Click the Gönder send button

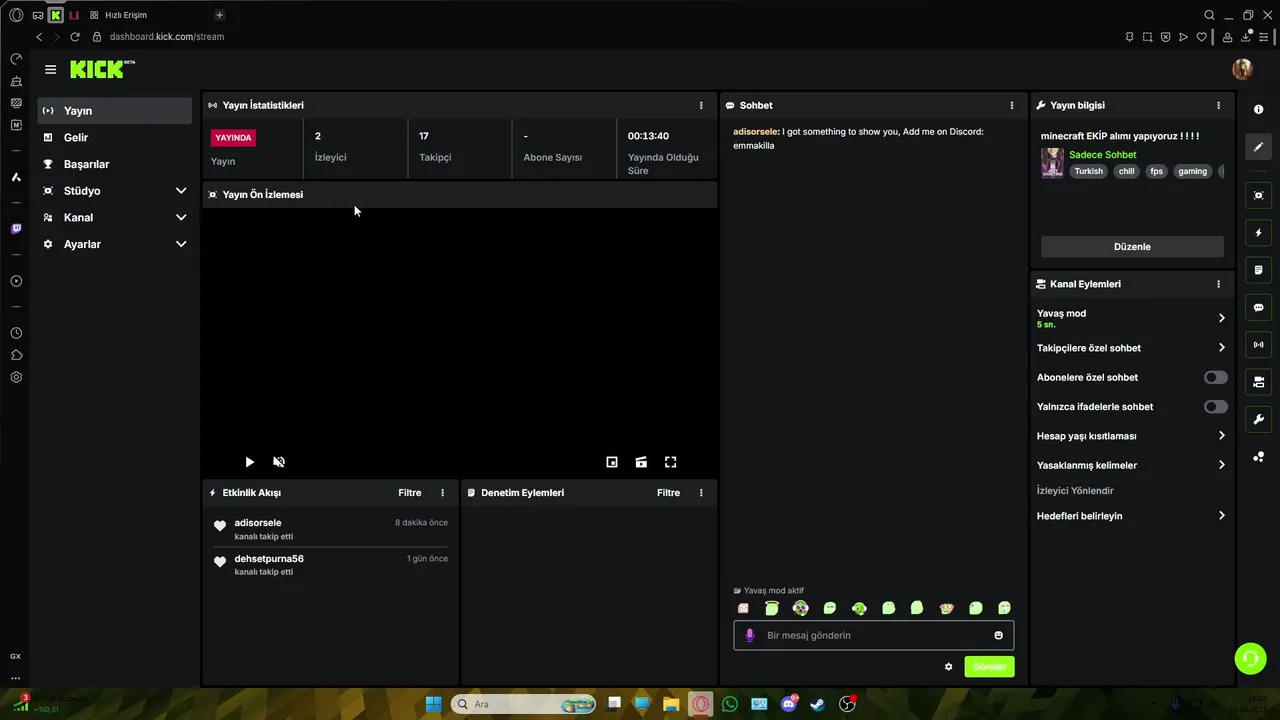click(989, 667)
